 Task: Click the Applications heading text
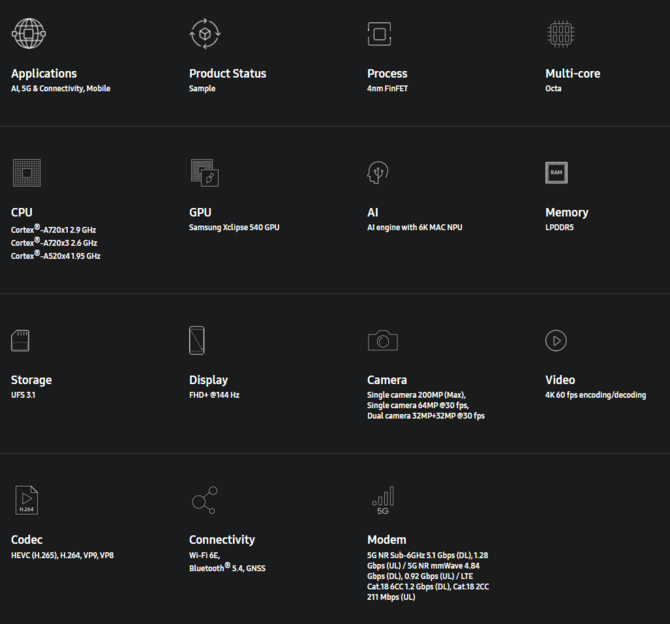point(44,74)
